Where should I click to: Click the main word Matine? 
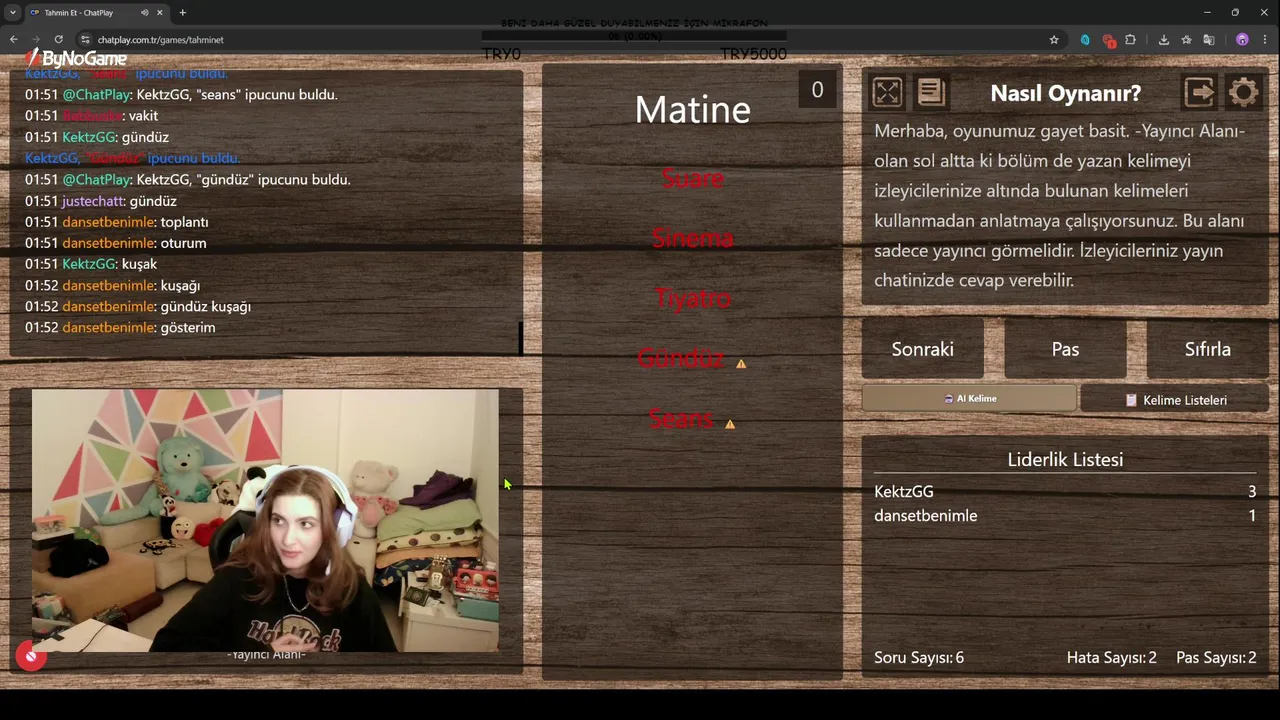point(692,109)
